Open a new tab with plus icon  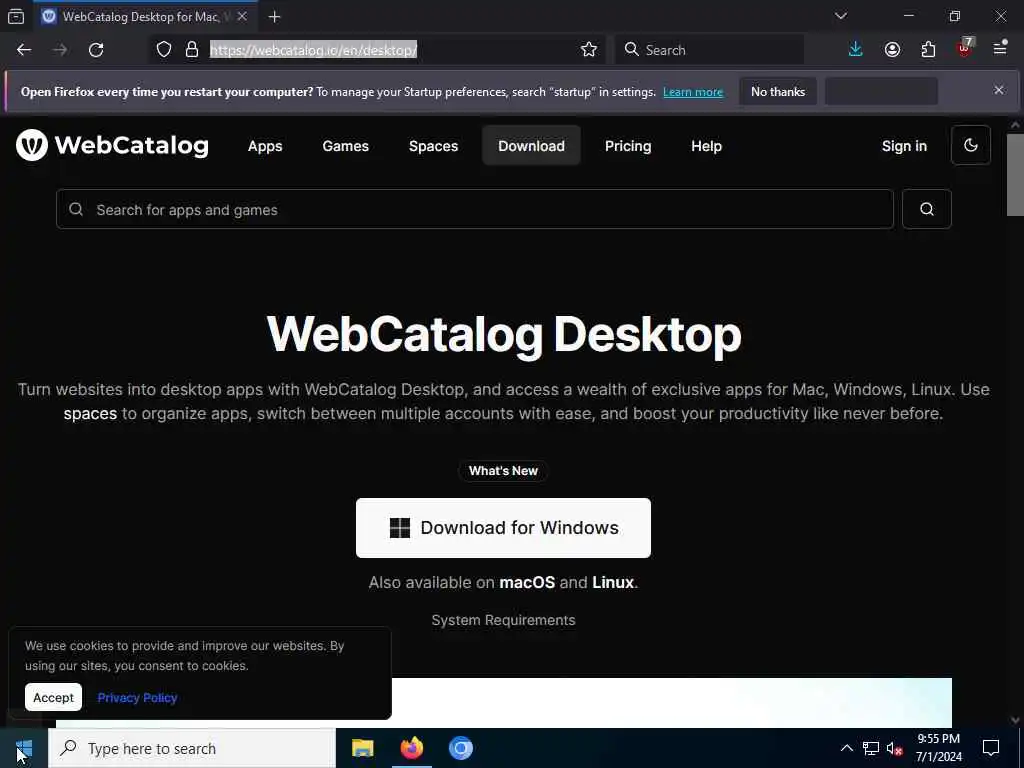coord(274,17)
